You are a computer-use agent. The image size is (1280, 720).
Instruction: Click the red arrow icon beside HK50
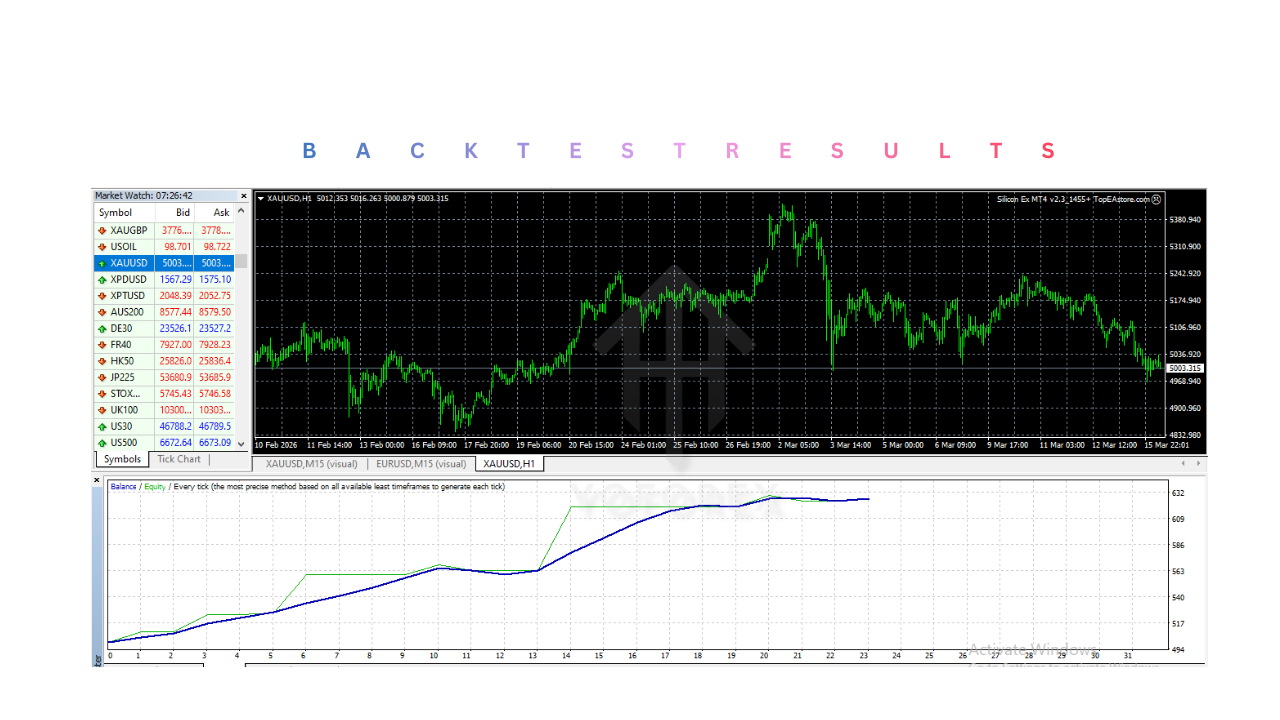(x=102, y=360)
